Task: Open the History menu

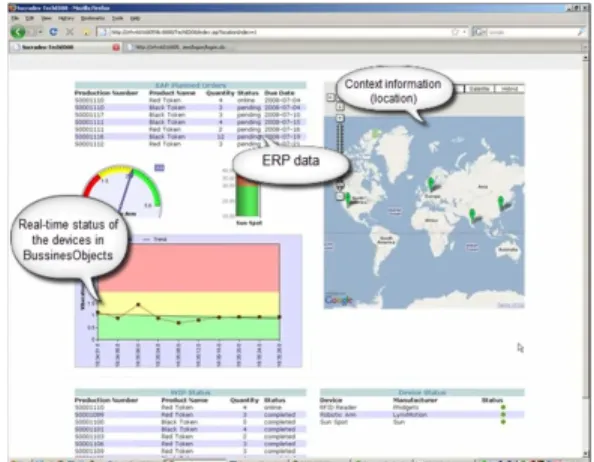Action: click(x=66, y=18)
